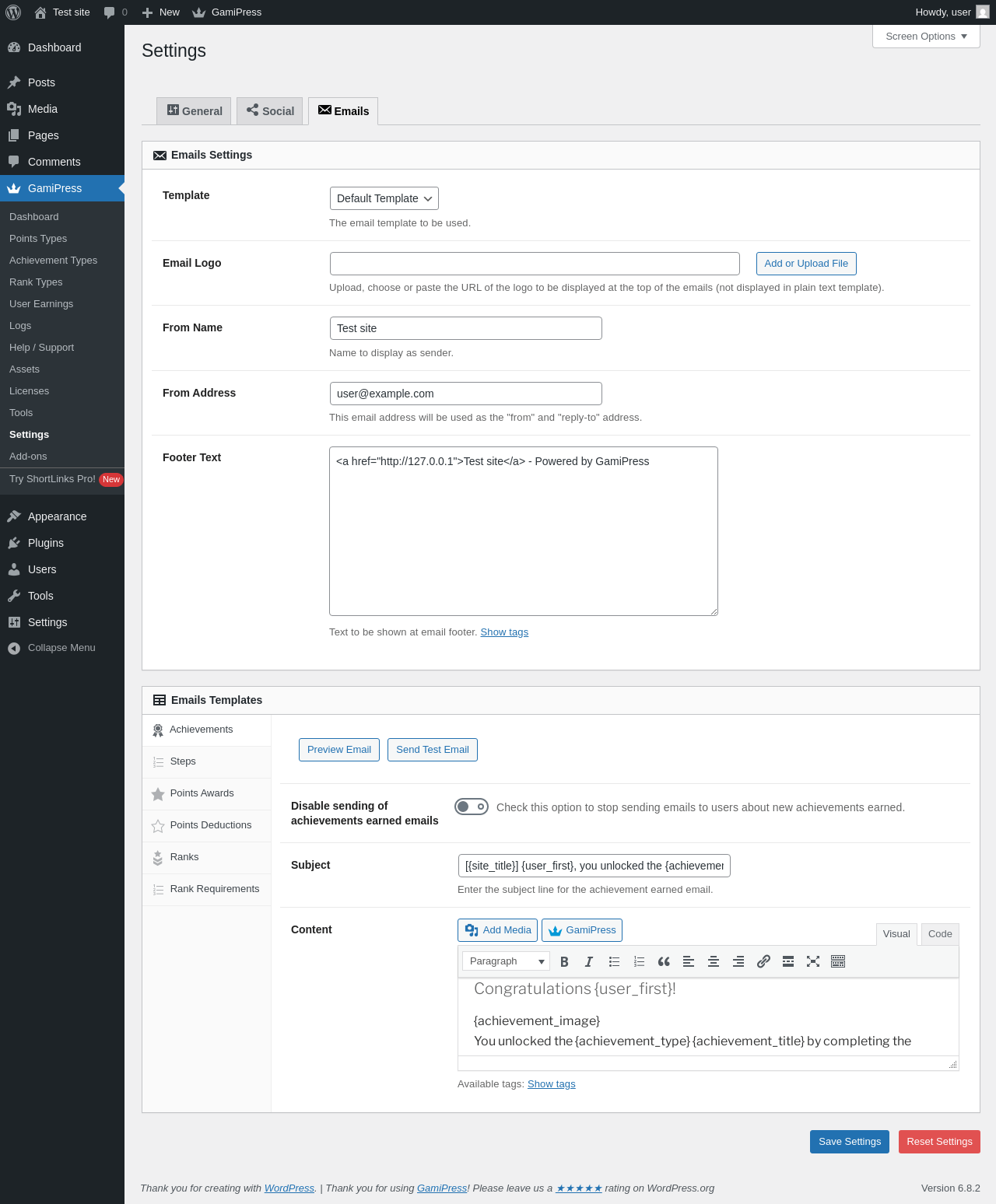
Task: Switch to the Social settings tab
Action: point(270,111)
